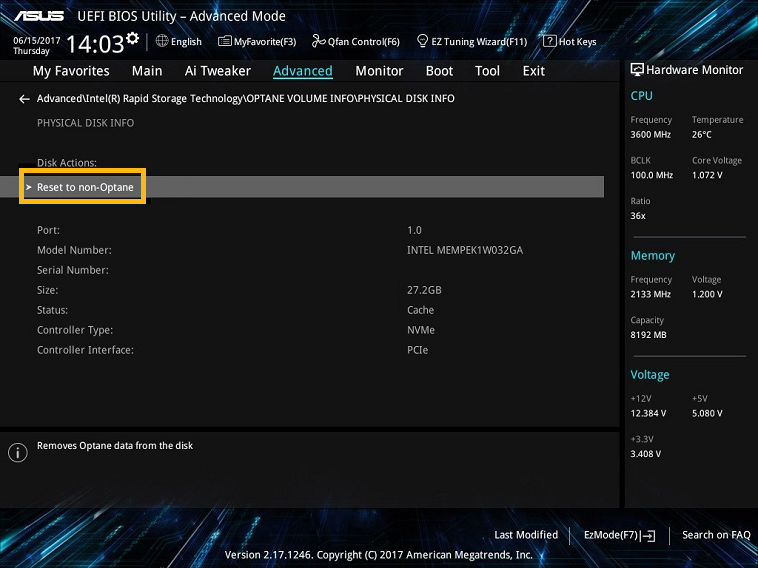Click the Search on FAQ link
Viewport: 758px width, 568px height.
[716, 535]
